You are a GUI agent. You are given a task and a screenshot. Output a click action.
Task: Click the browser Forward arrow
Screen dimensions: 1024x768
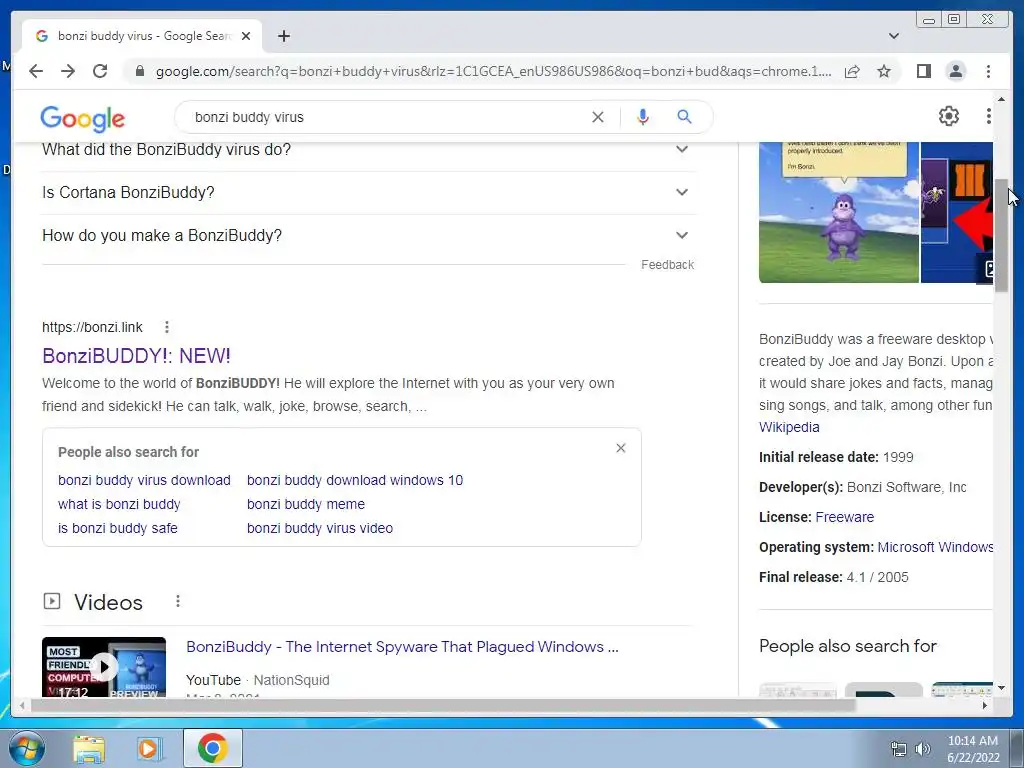[x=68, y=71]
